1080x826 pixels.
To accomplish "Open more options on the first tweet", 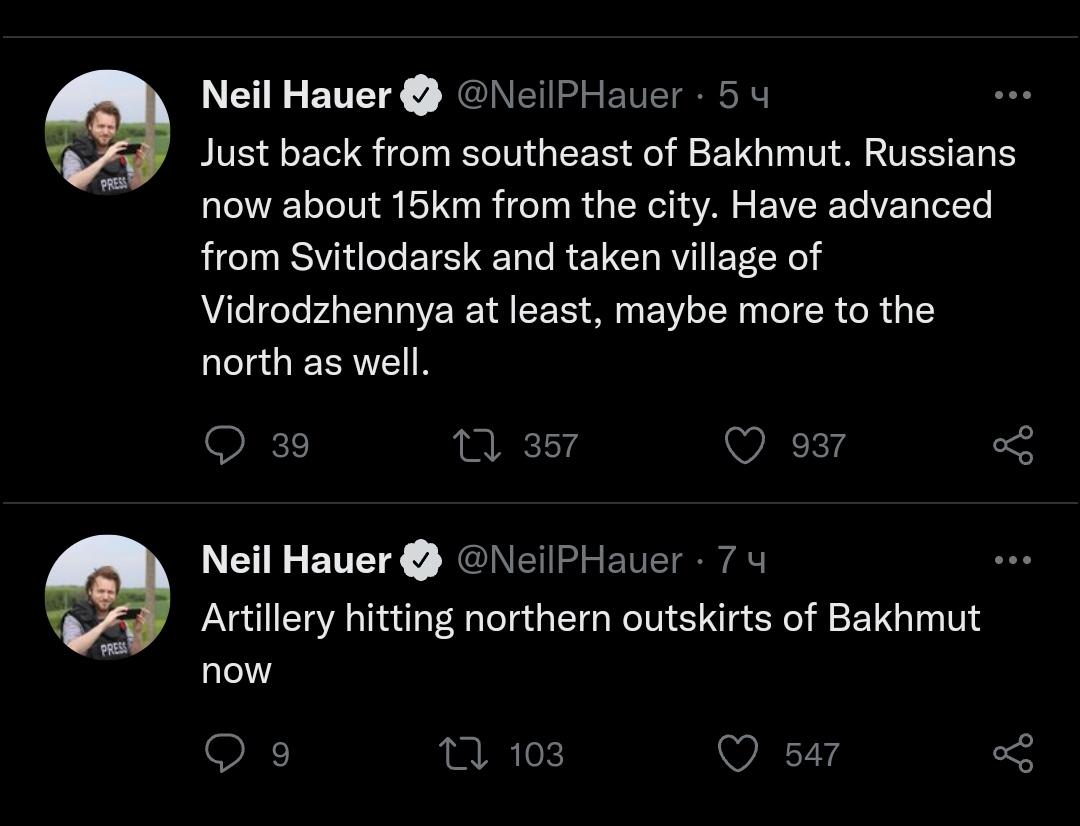I will 1012,96.
